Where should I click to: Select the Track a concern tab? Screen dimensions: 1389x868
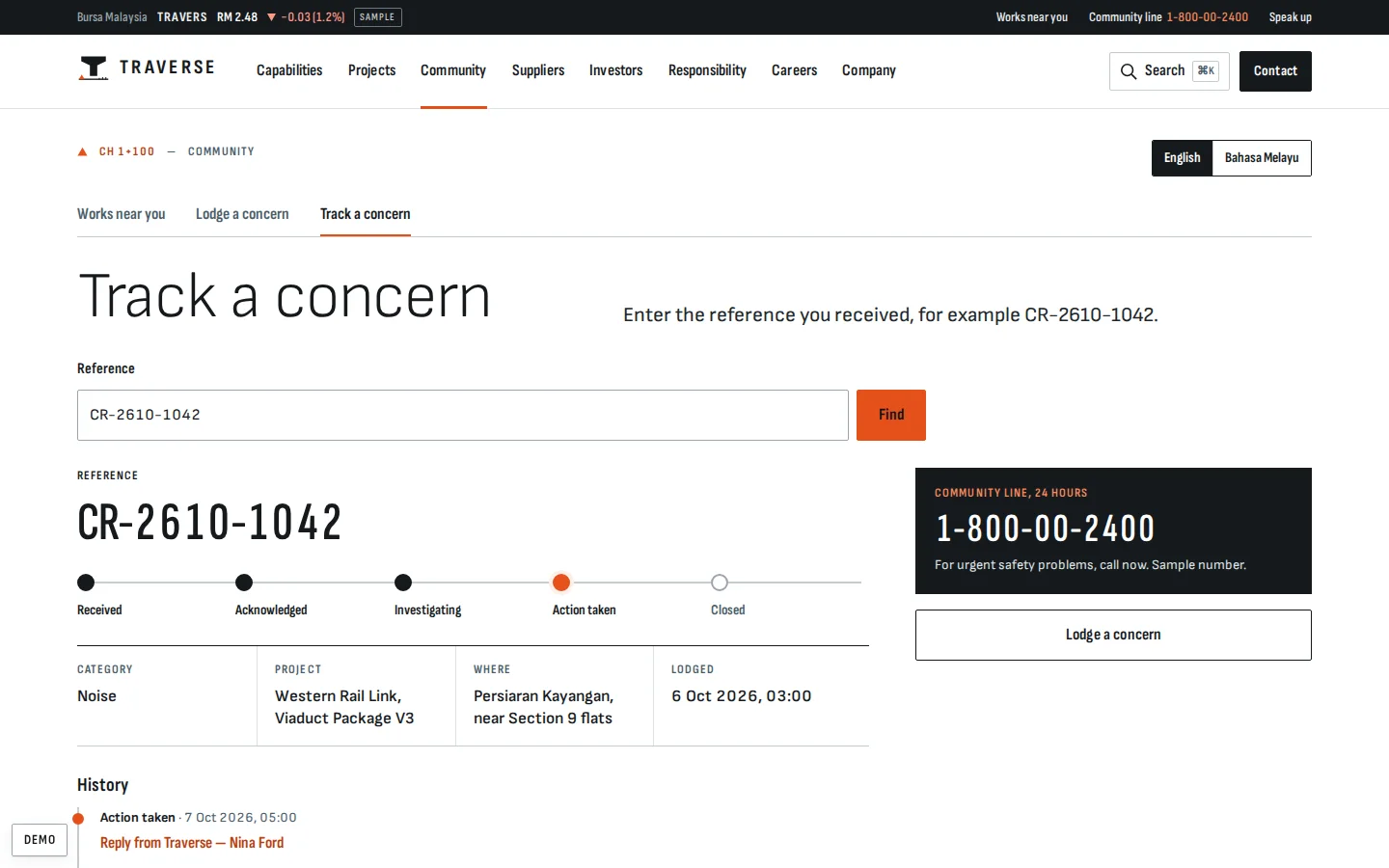click(366, 214)
